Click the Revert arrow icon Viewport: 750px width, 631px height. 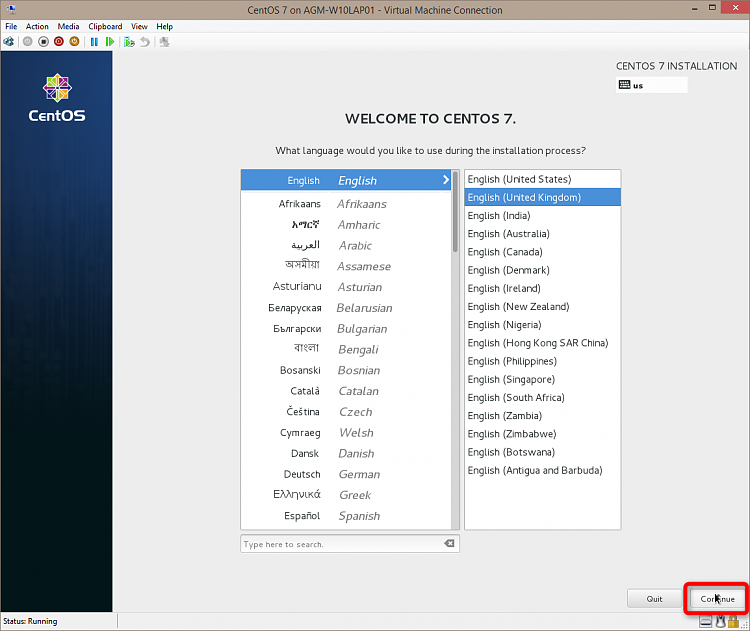[x=145, y=42]
